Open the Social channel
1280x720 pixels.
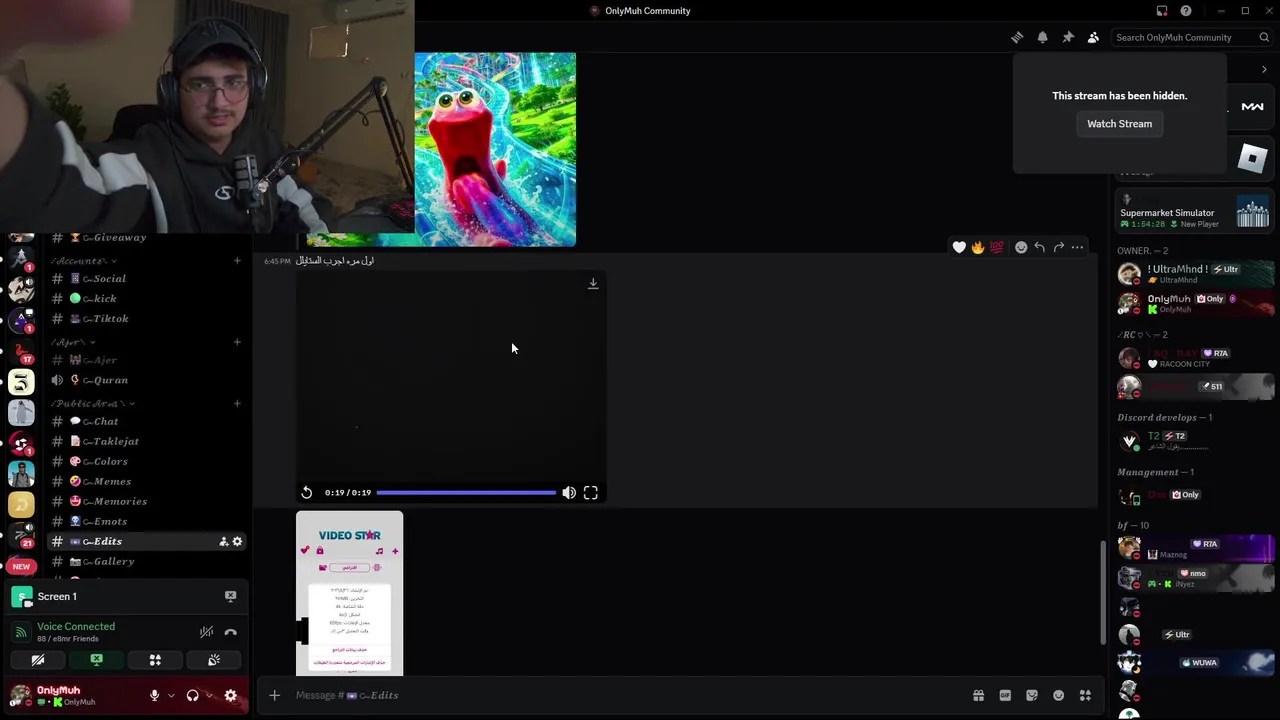point(148,278)
